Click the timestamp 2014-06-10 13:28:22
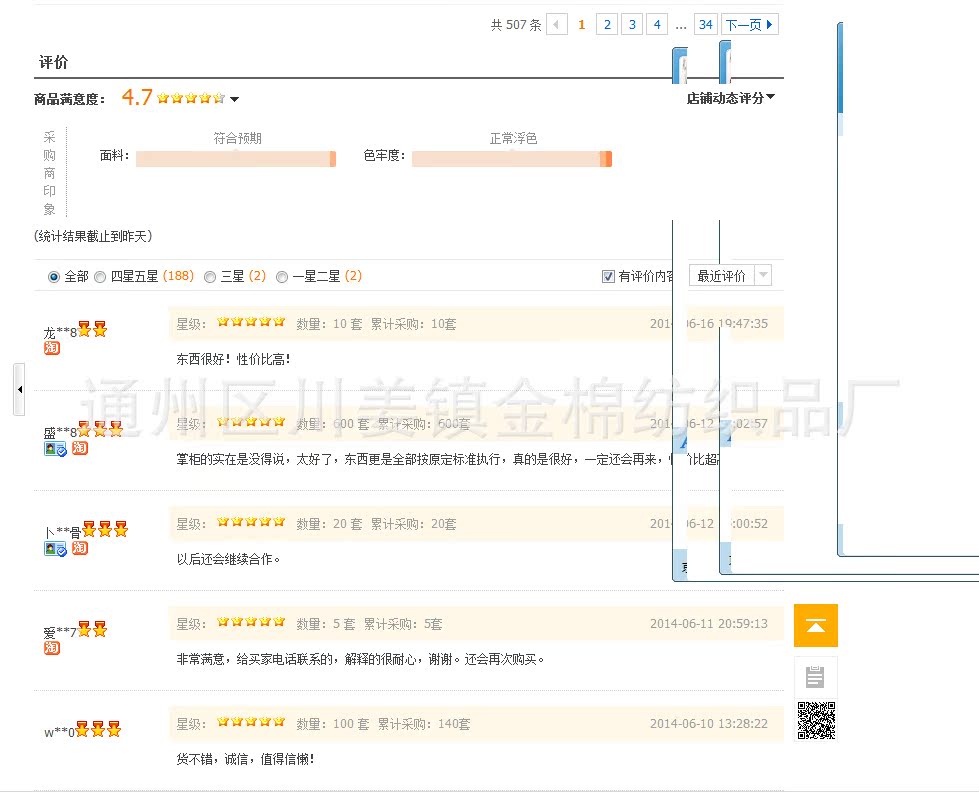The width and height of the screenshot is (979, 792). [x=709, y=723]
